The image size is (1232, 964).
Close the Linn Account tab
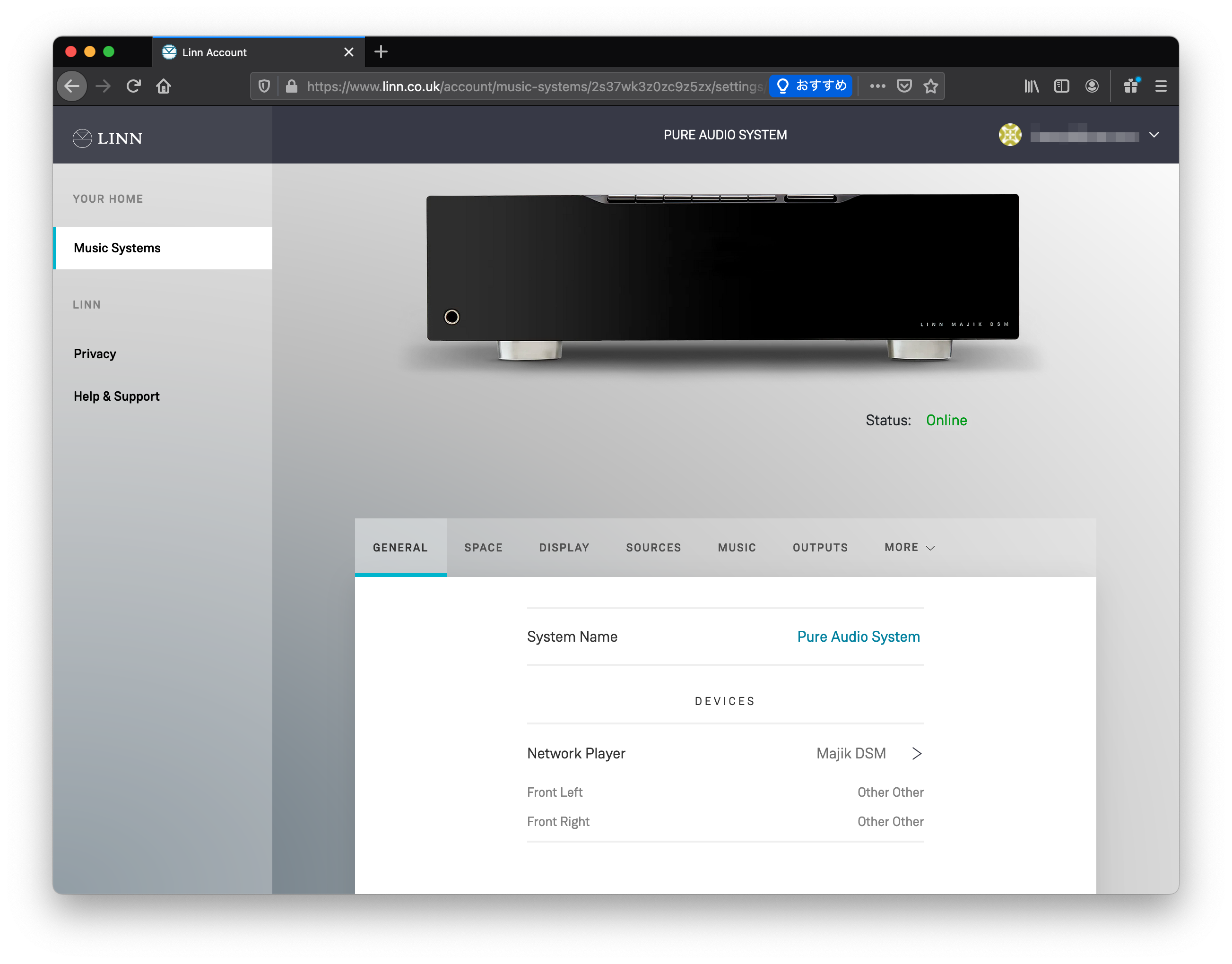coord(348,52)
